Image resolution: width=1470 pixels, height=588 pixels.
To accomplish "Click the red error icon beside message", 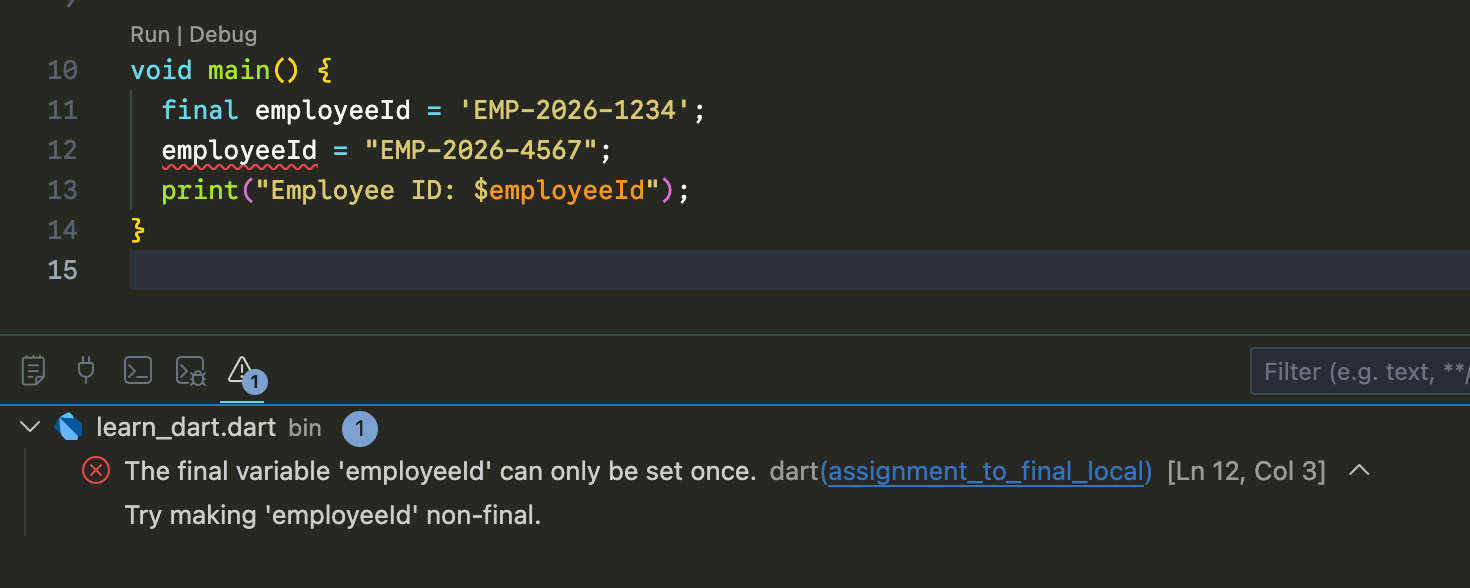I will (x=96, y=471).
